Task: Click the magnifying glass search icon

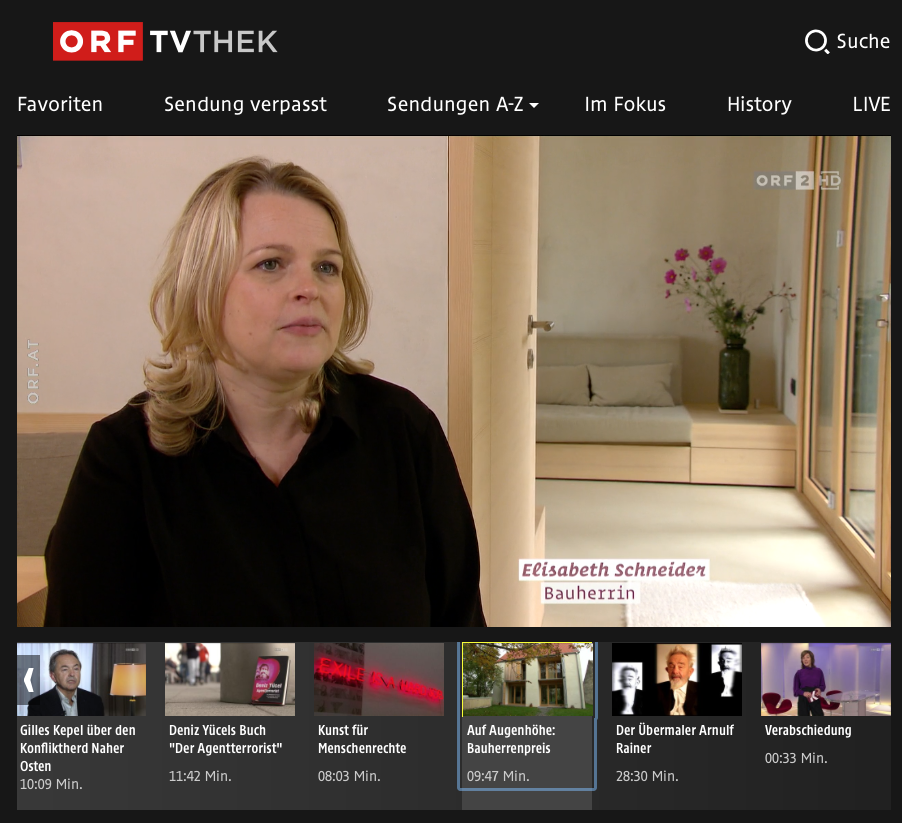Action: click(x=816, y=42)
